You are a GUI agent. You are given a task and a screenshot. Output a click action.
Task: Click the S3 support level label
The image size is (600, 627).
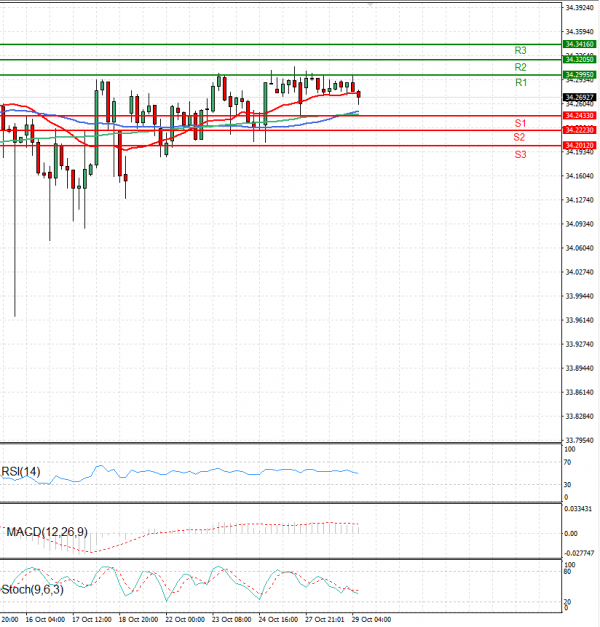520,154
